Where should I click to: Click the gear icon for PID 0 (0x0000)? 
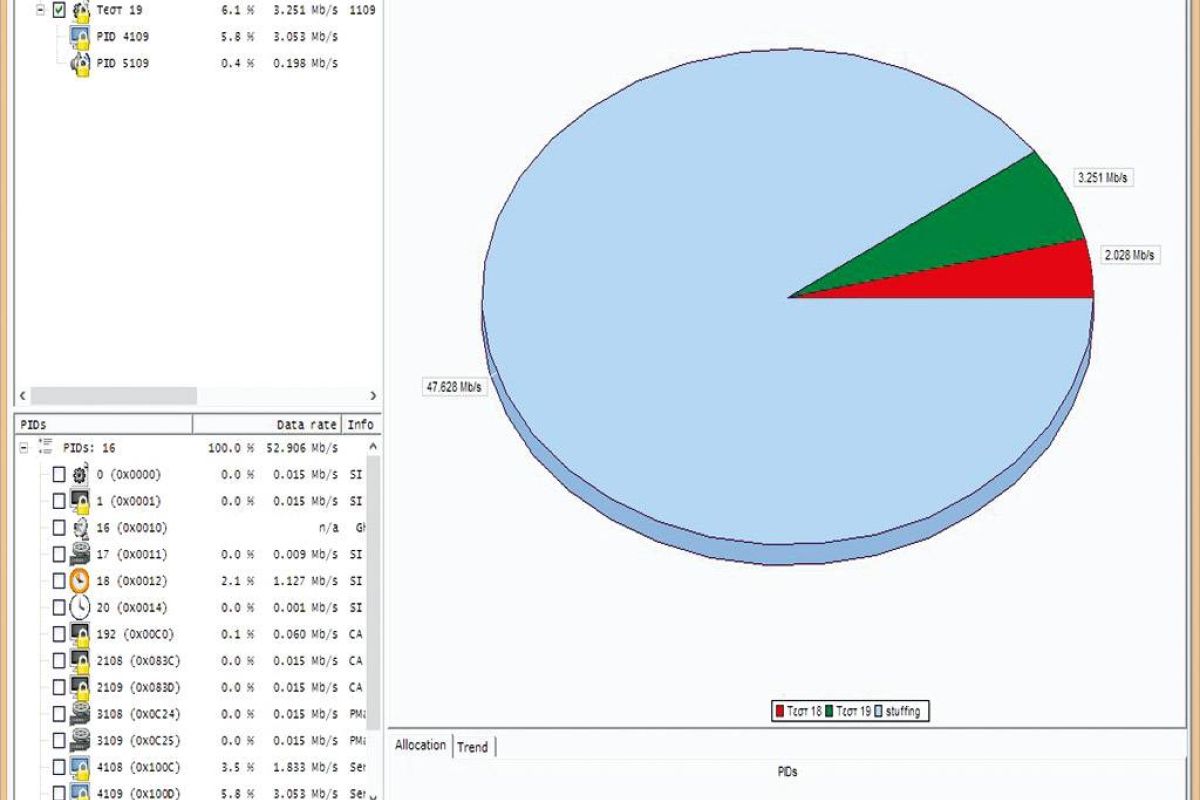81,475
